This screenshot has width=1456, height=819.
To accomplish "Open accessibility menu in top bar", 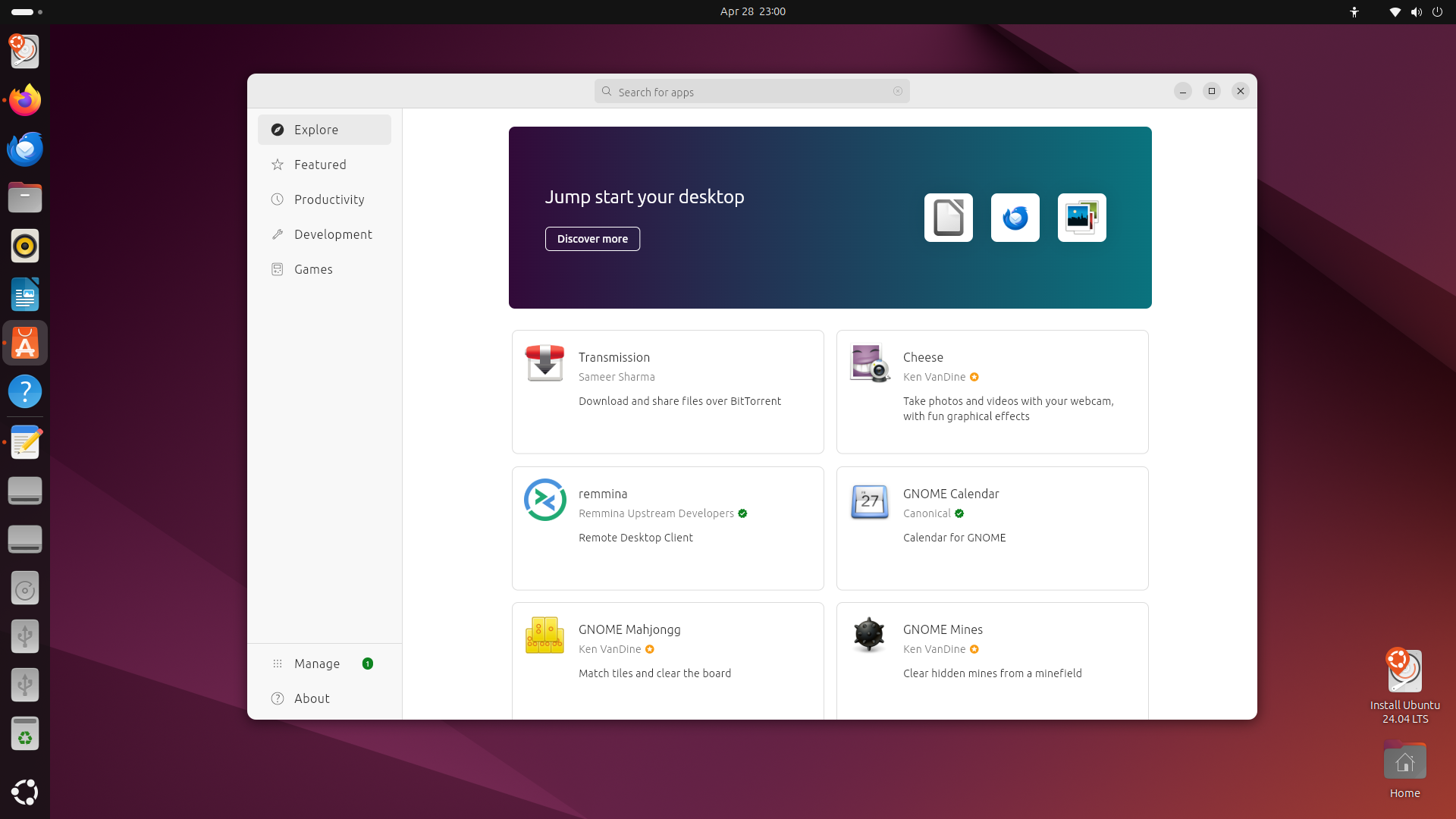I will coord(1354,11).
